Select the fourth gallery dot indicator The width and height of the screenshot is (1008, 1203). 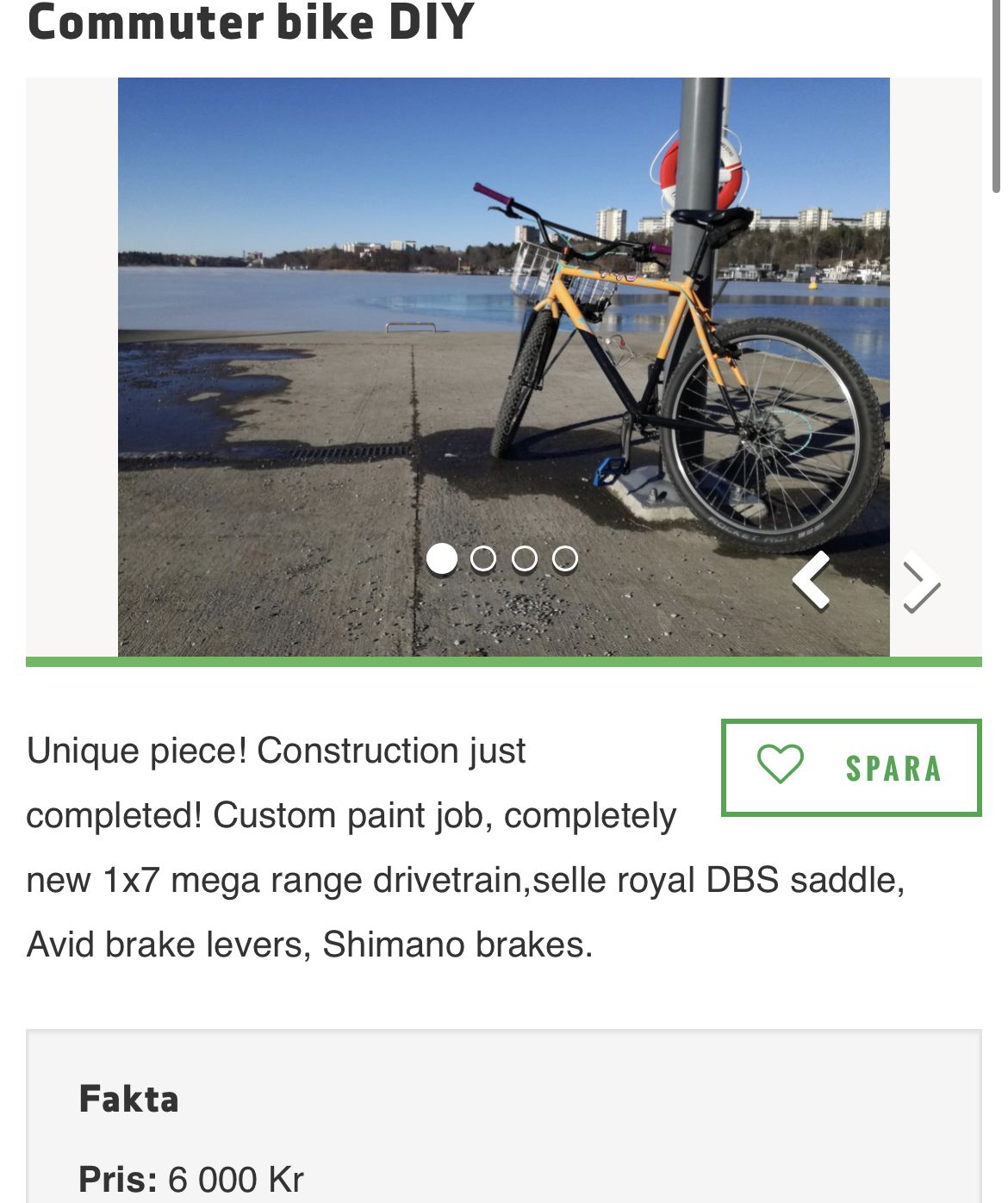[565, 558]
